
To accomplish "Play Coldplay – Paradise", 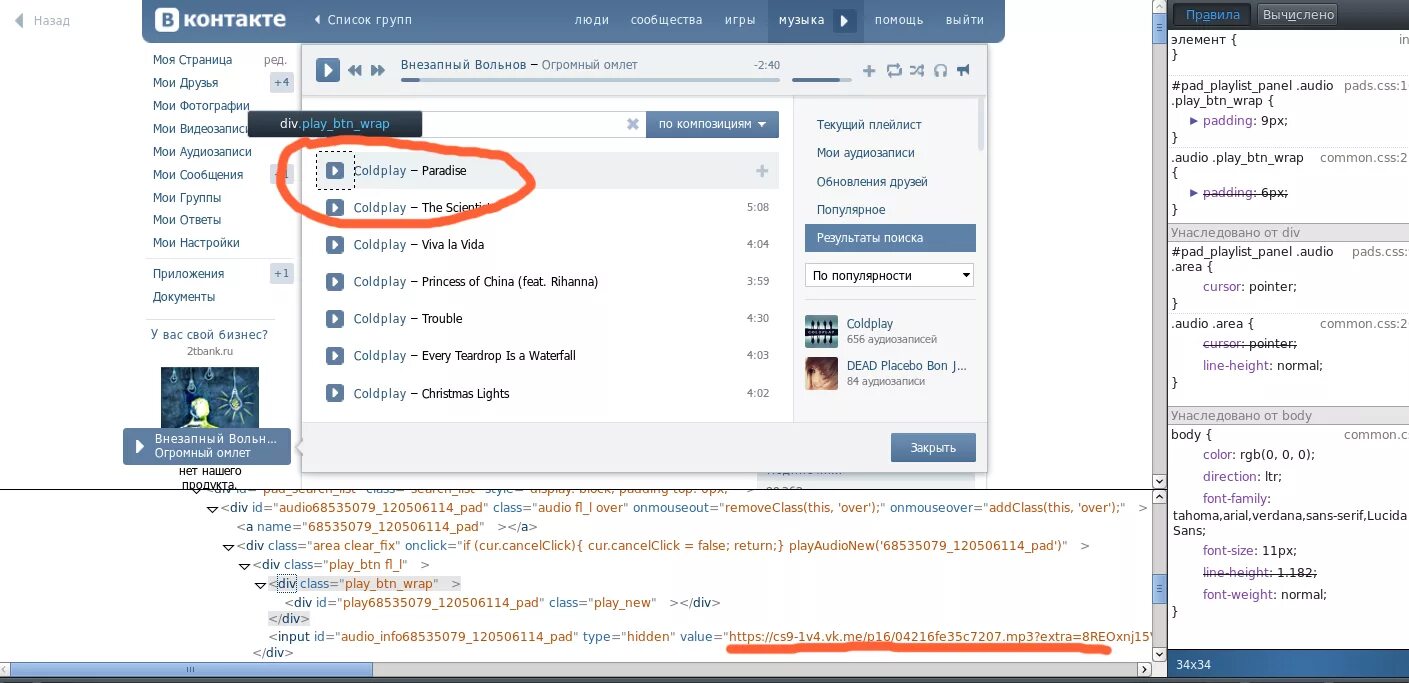I will click(335, 171).
